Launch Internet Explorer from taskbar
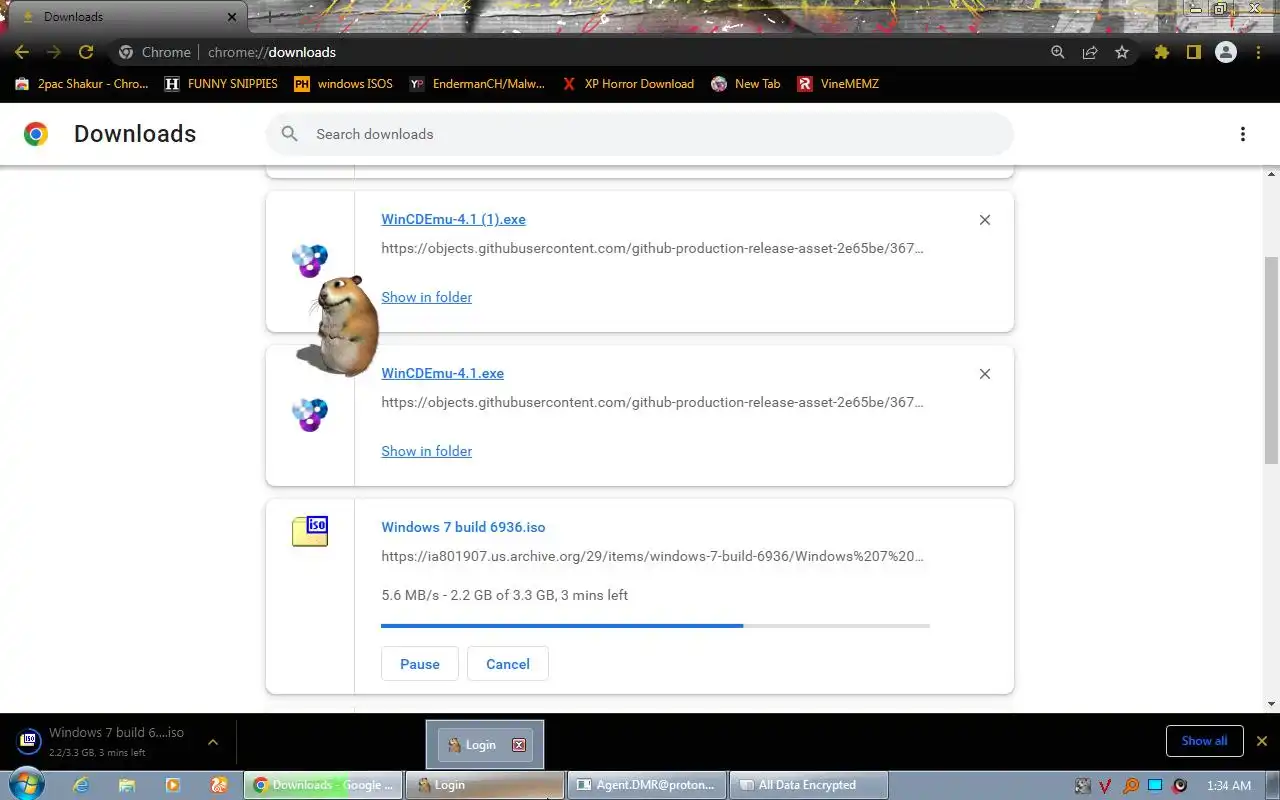The image size is (1280, 800). 81,785
